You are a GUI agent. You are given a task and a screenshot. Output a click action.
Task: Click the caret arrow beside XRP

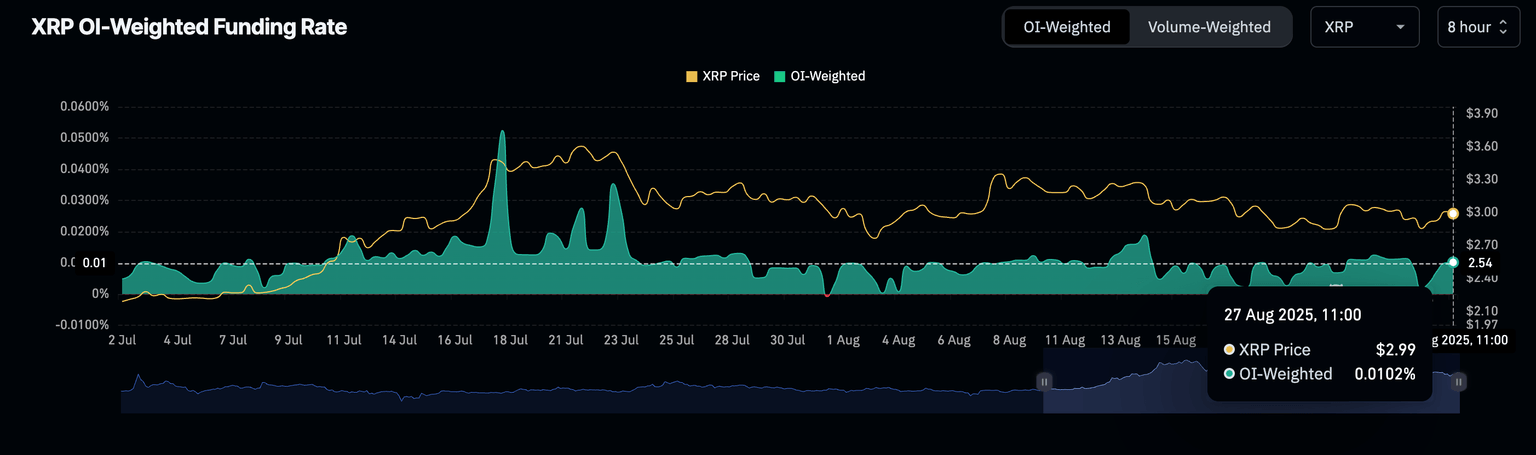pos(1400,27)
